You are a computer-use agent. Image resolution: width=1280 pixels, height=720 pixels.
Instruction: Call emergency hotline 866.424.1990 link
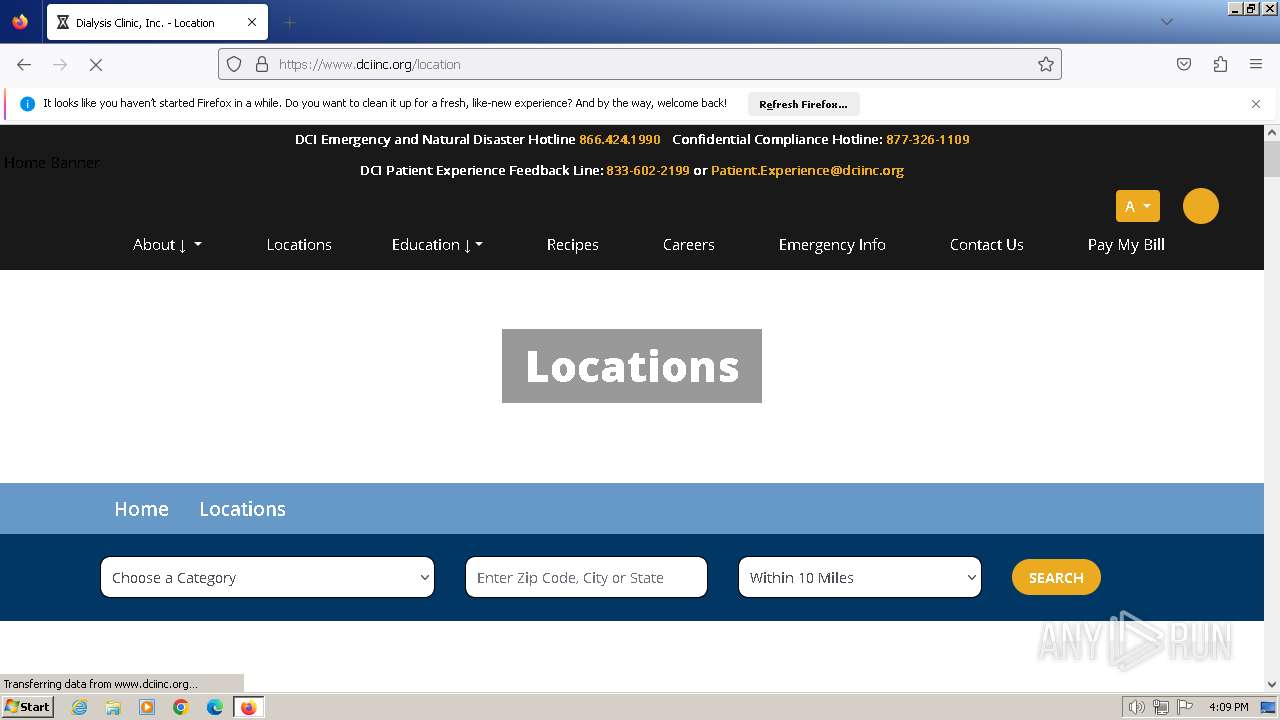pyautogui.click(x=620, y=139)
